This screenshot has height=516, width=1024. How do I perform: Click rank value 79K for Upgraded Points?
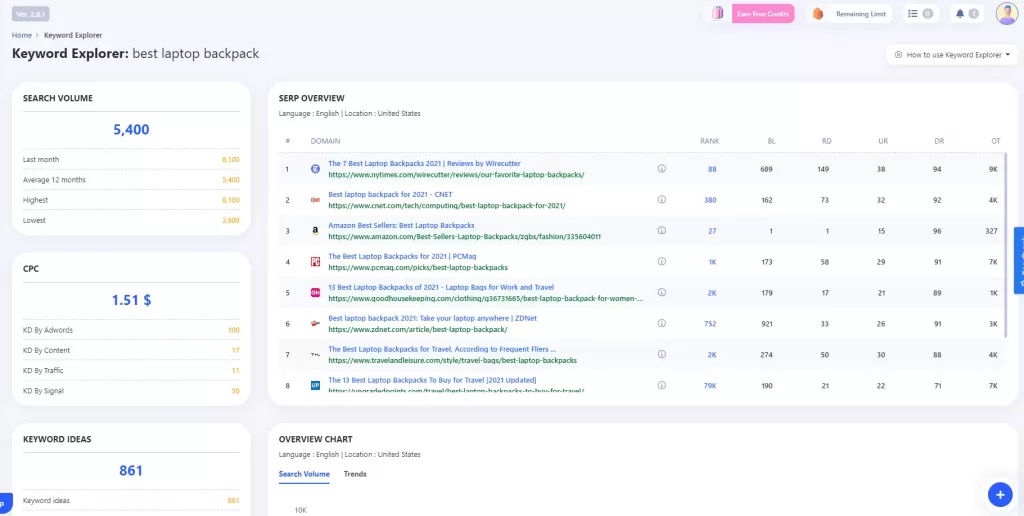click(710, 385)
